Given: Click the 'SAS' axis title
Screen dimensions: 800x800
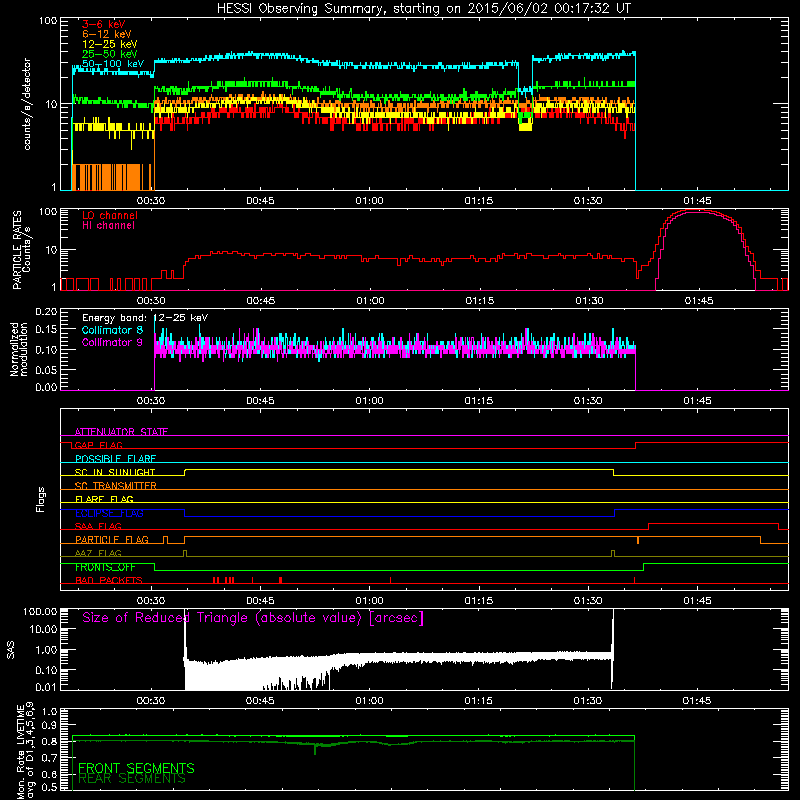Looking at the screenshot, I should 10,649.
